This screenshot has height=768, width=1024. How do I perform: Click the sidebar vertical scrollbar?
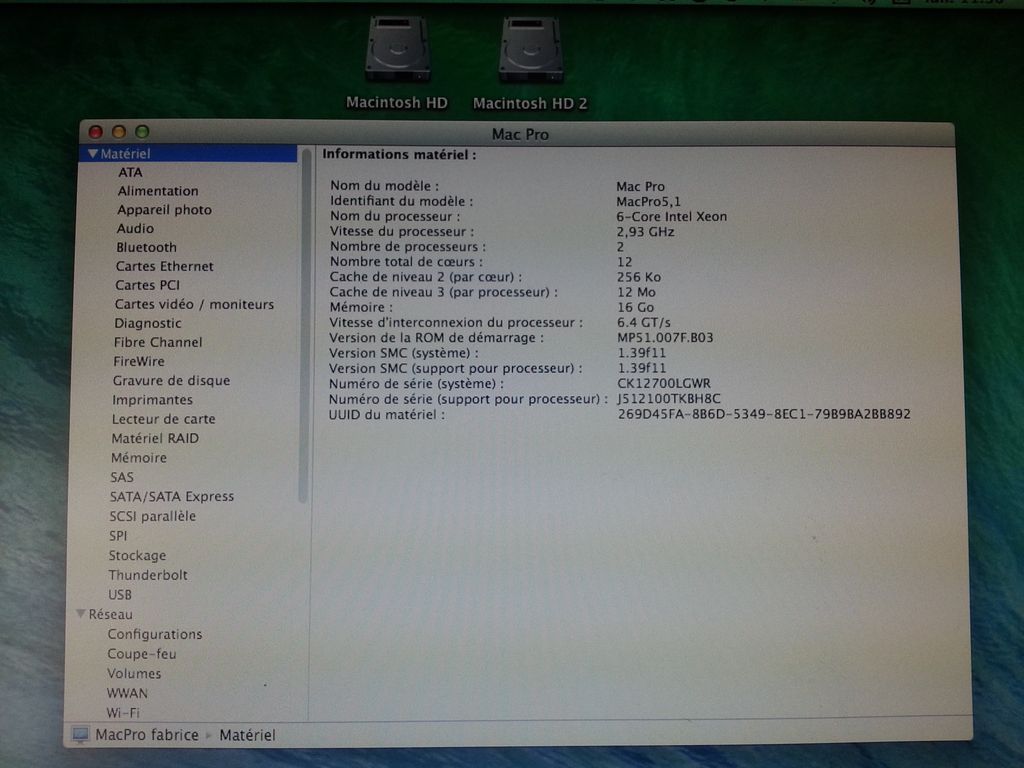303,327
